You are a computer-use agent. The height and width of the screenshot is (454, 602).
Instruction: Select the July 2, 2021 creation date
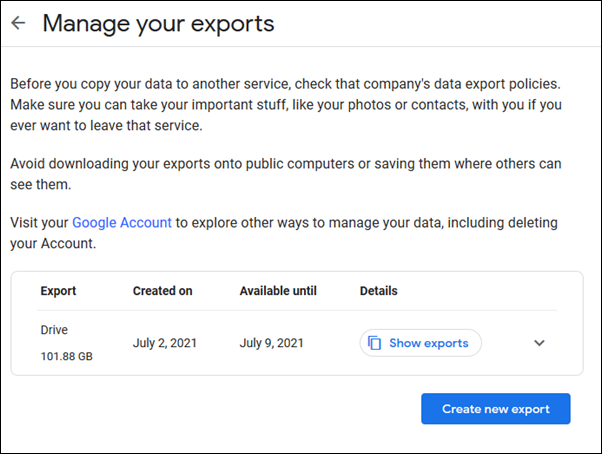[x=165, y=343]
